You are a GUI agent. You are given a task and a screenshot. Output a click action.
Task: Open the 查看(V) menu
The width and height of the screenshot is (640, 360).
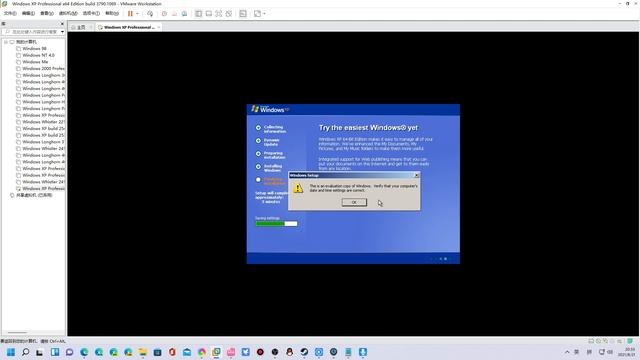coord(47,13)
